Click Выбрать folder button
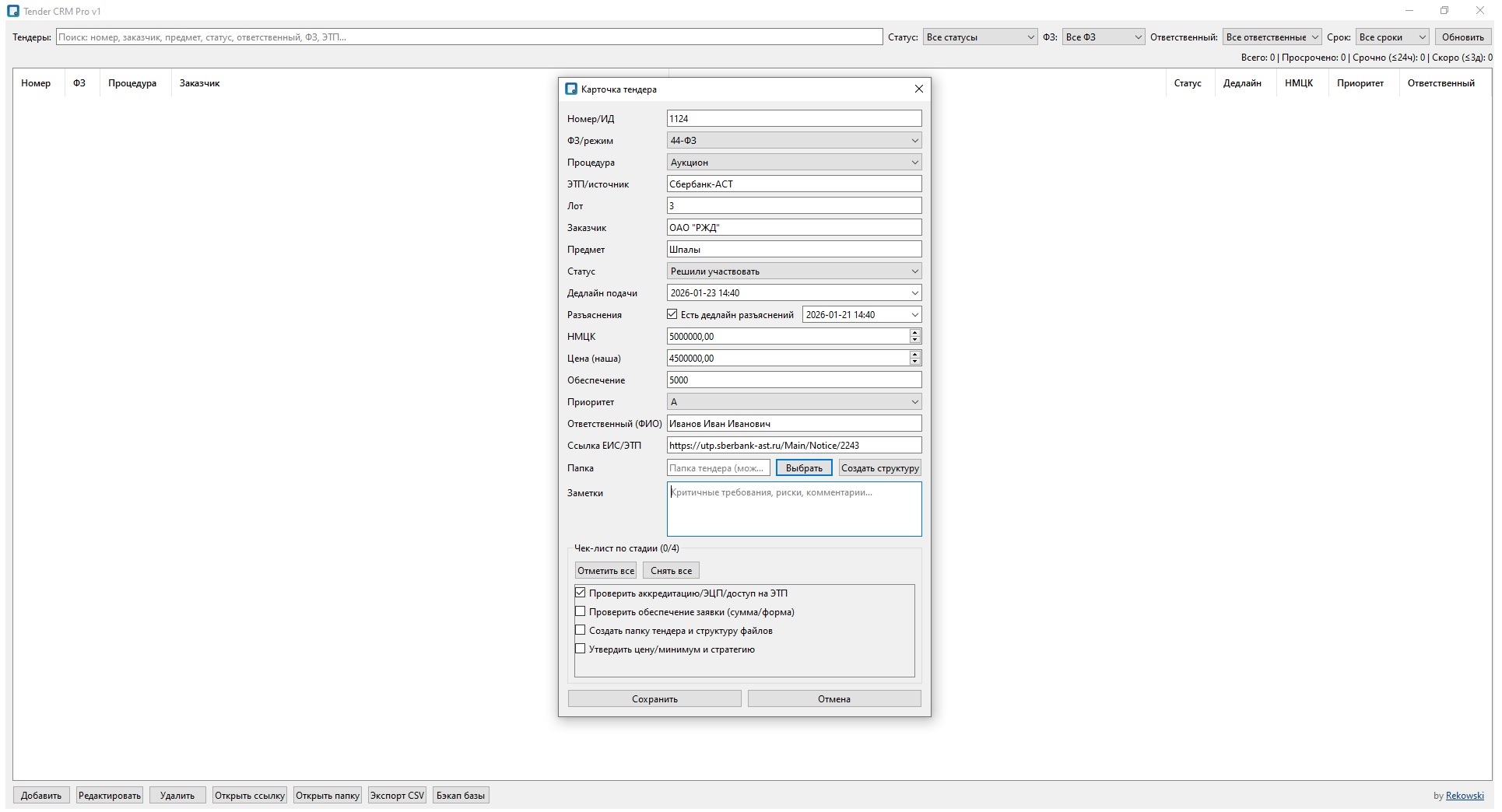The image size is (1502, 812). (x=804, y=468)
